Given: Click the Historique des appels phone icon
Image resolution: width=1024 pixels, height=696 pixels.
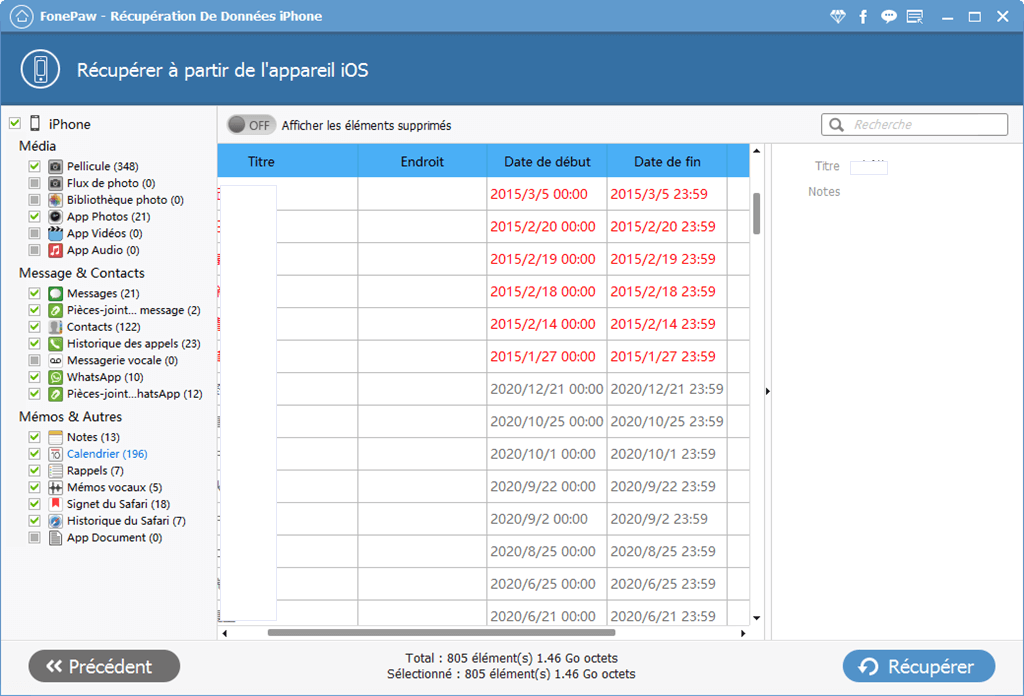Looking at the screenshot, I should pyautogui.click(x=56, y=343).
